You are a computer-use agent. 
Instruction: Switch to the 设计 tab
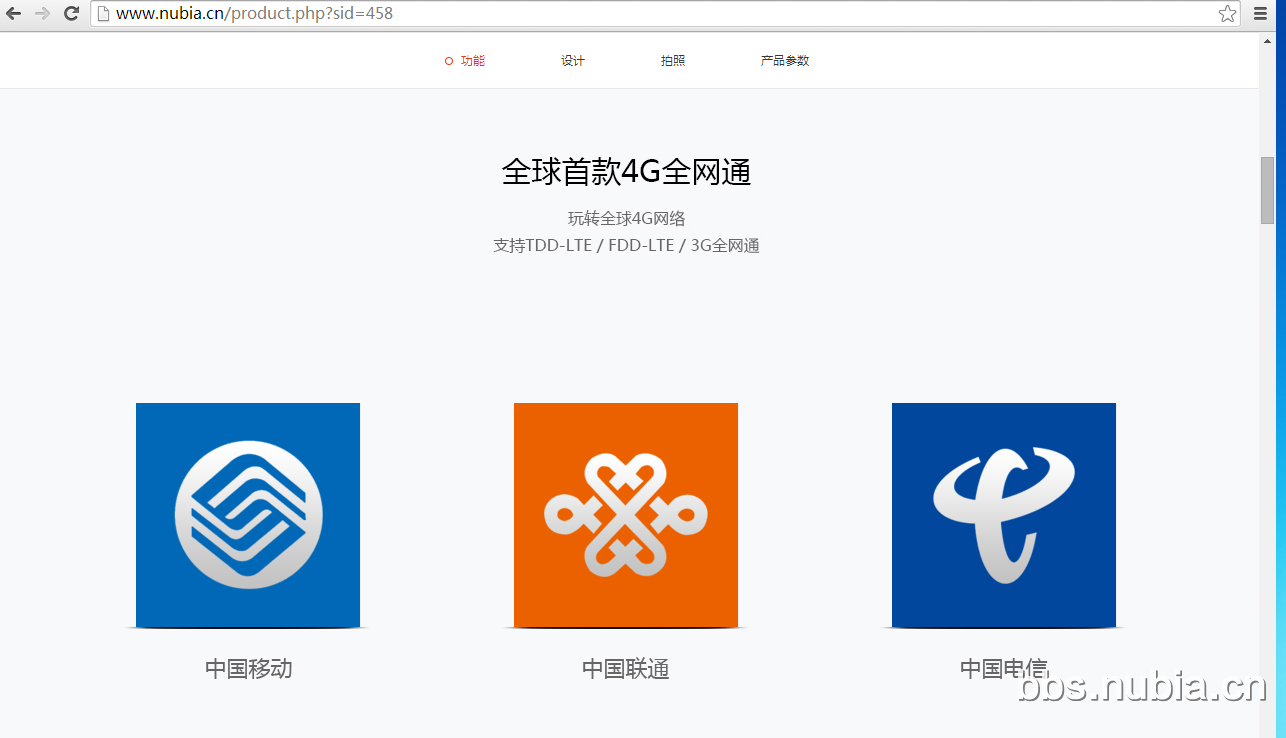click(x=573, y=61)
